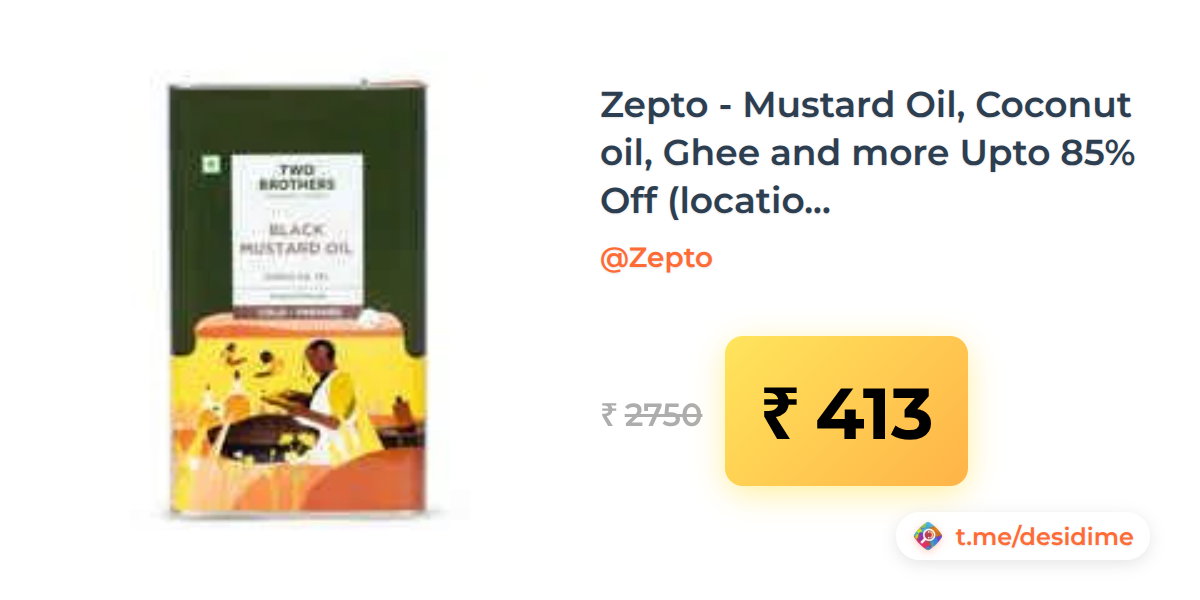
Task: Click the rupee symbol in yellow price badge
Action: point(782,412)
